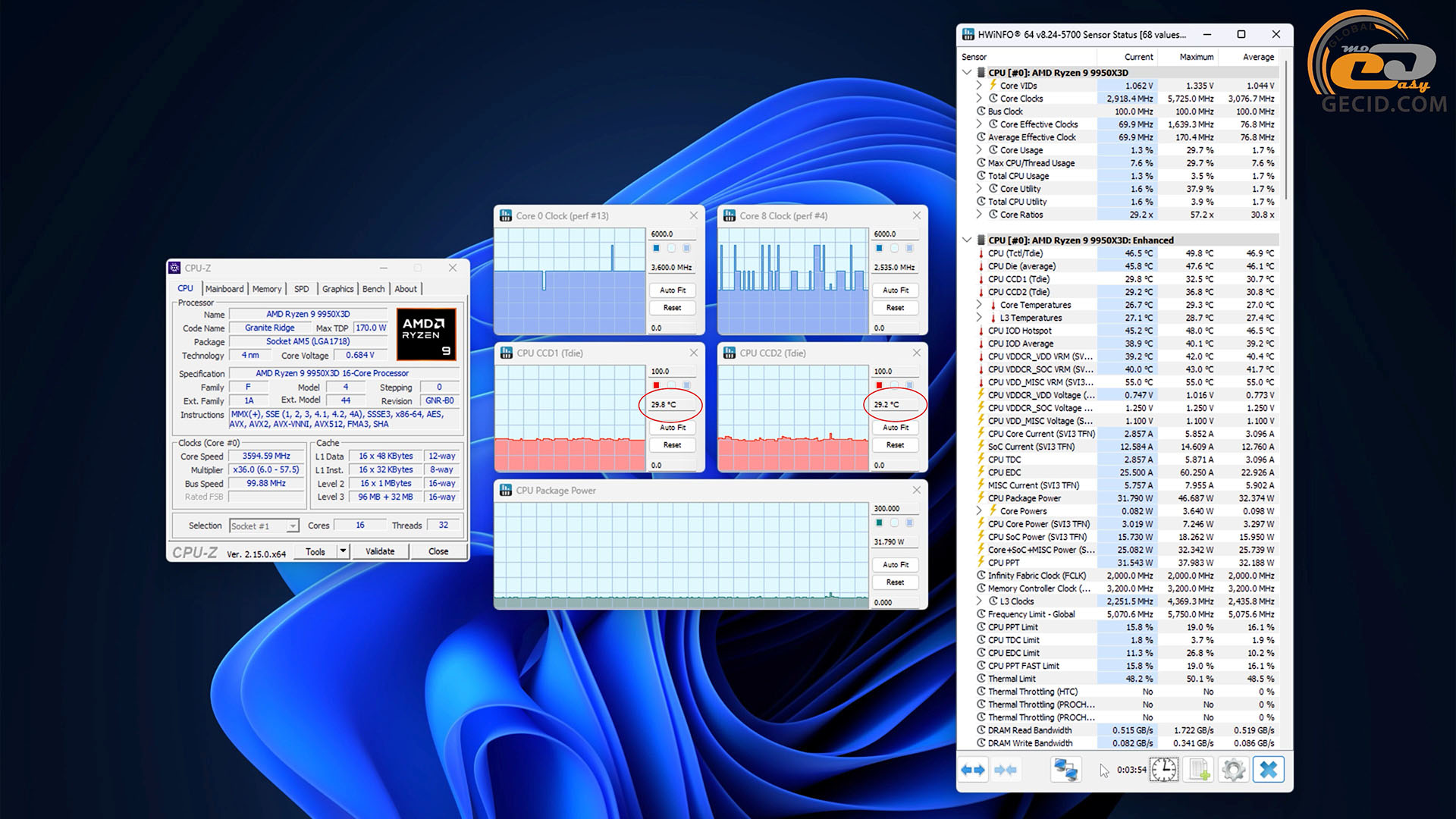Open HWiNFO sensor settings gear icon
Viewport: 1456px width, 819px height.
click(1234, 770)
